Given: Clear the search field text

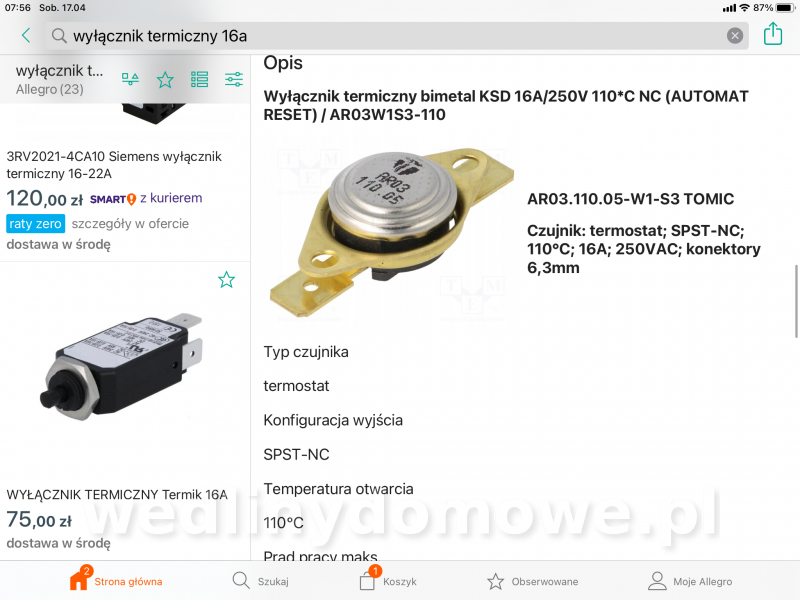Looking at the screenshot, I should (x=735, y=36).
